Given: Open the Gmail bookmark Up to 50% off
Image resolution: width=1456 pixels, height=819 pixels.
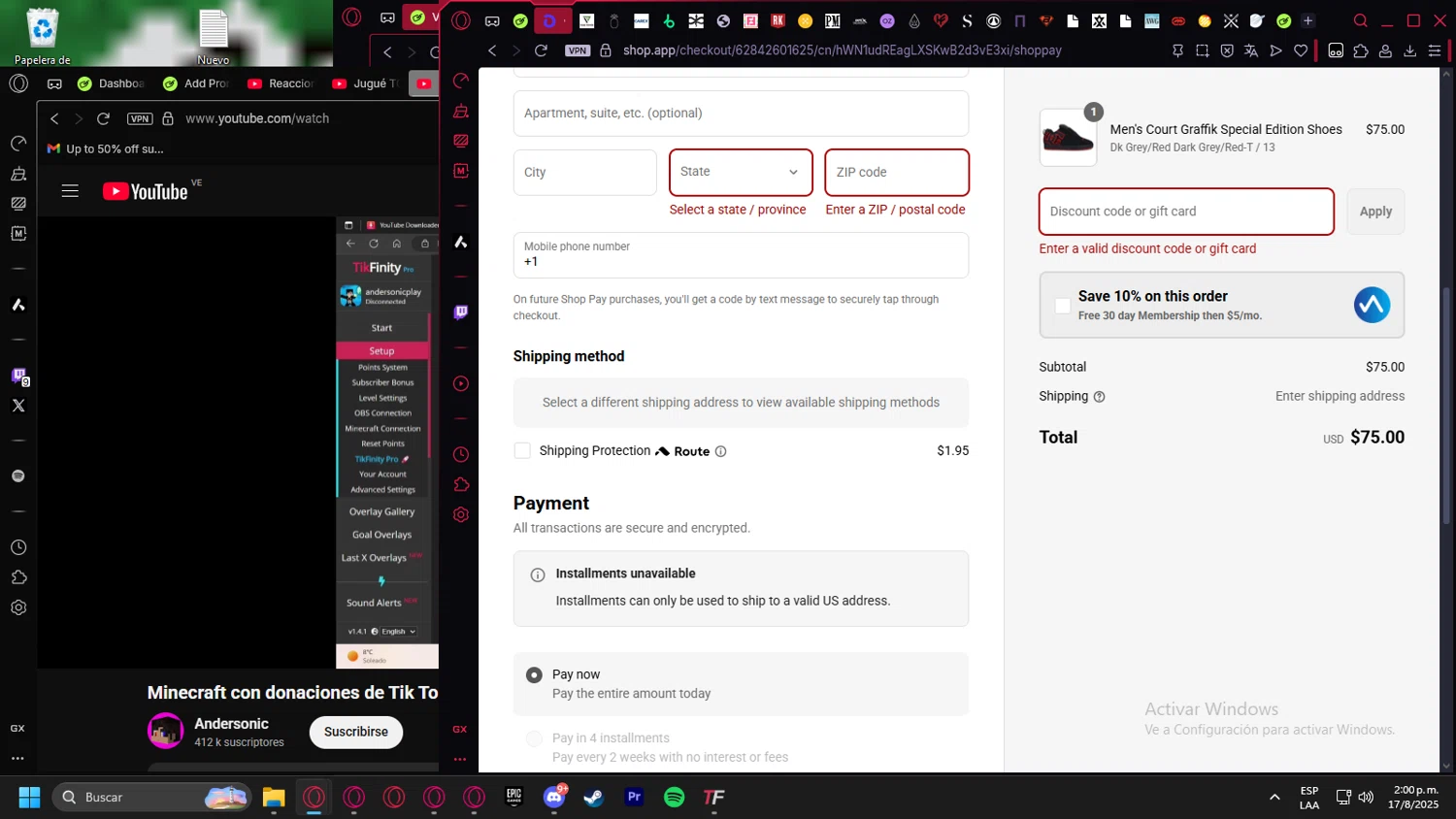Looking at the screenshot, I should [105, 148].
